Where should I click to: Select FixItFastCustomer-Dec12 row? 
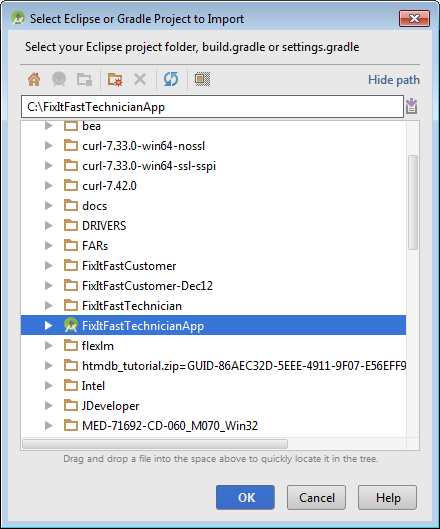point(213,285)
